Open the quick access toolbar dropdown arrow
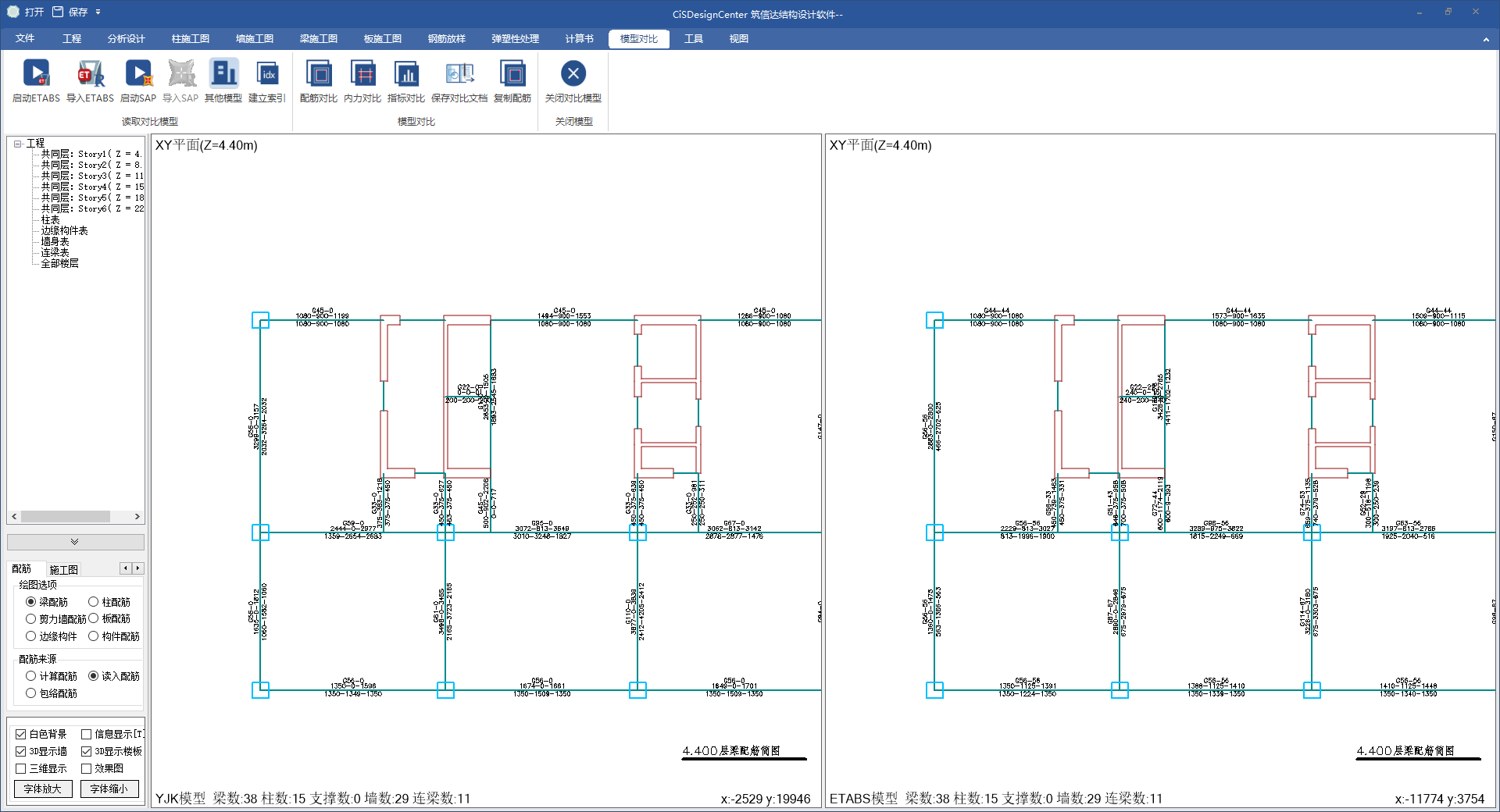The image size is (1500, 812). point(98,12)
